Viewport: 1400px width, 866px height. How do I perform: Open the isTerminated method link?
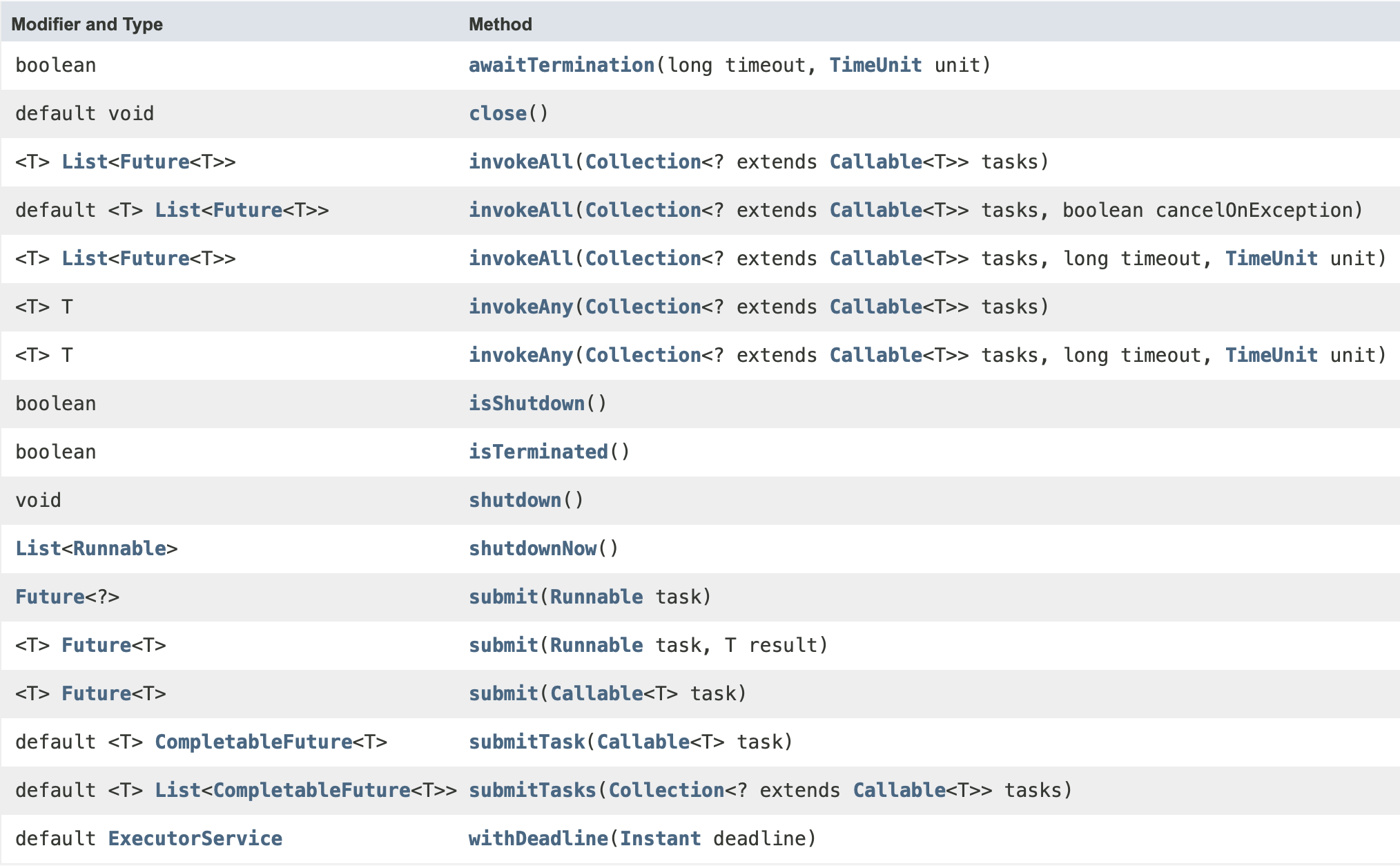click(x=538, y=452)
